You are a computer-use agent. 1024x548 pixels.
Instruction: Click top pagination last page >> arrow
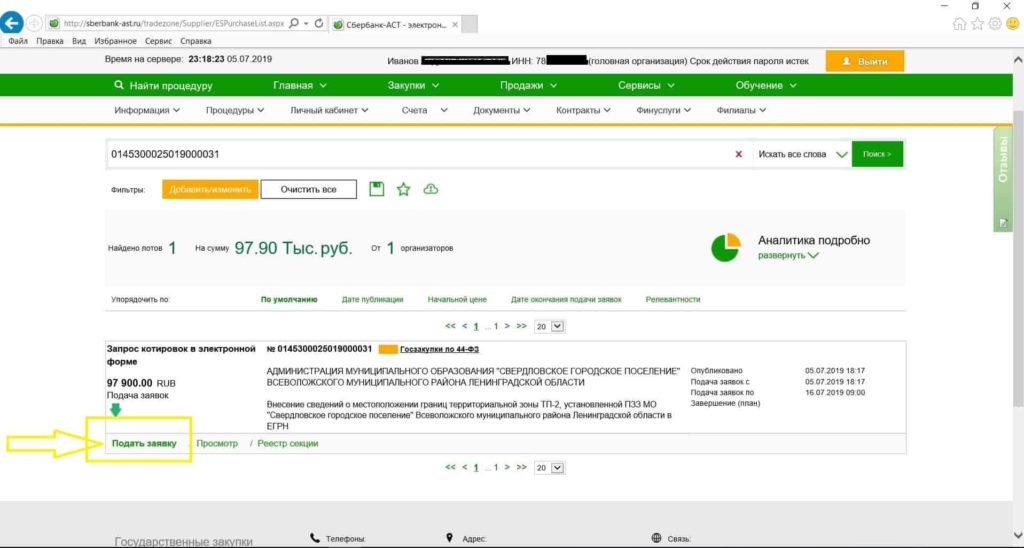(521, 326)
